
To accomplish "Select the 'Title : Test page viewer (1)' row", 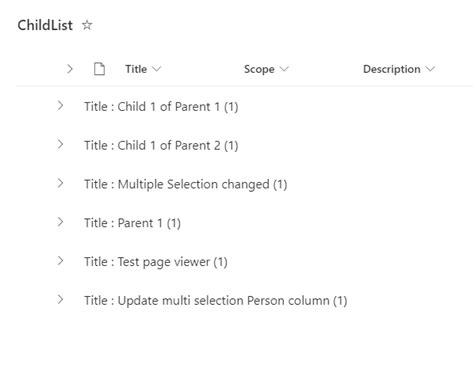I will (x=245, y=262).
